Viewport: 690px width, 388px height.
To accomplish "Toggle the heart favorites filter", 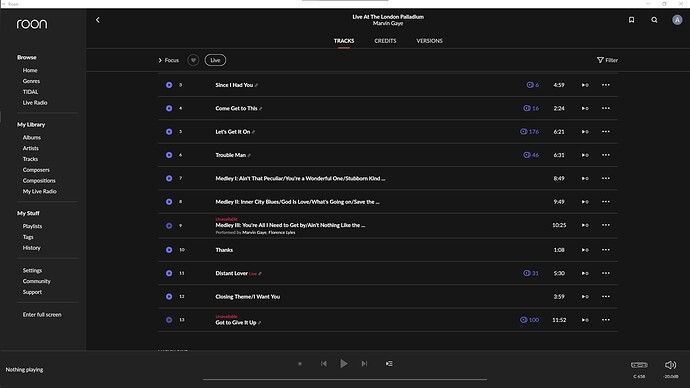I will click(193, 60).
